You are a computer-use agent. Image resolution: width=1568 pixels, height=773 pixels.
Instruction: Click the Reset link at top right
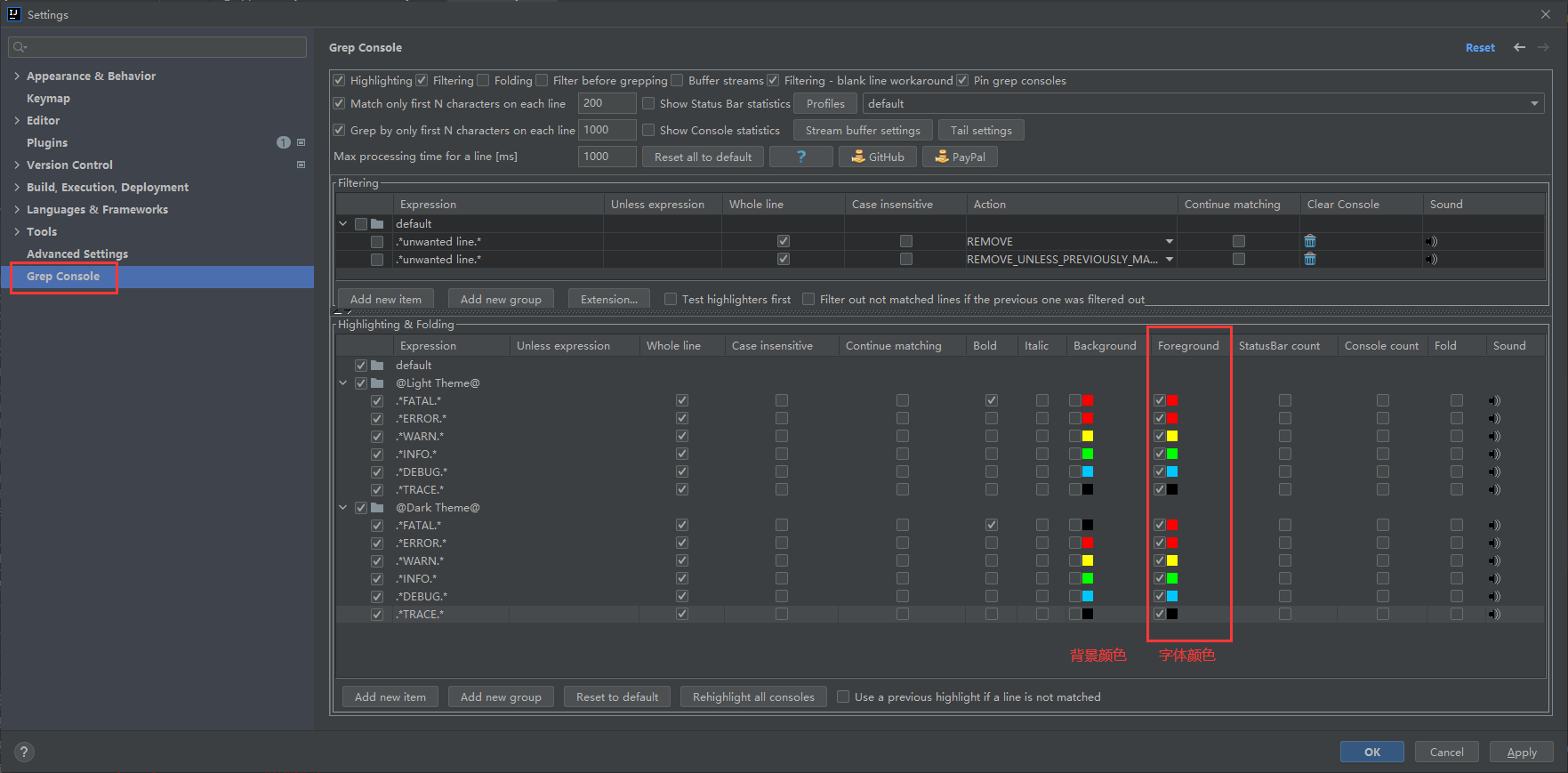point(1480,47)
